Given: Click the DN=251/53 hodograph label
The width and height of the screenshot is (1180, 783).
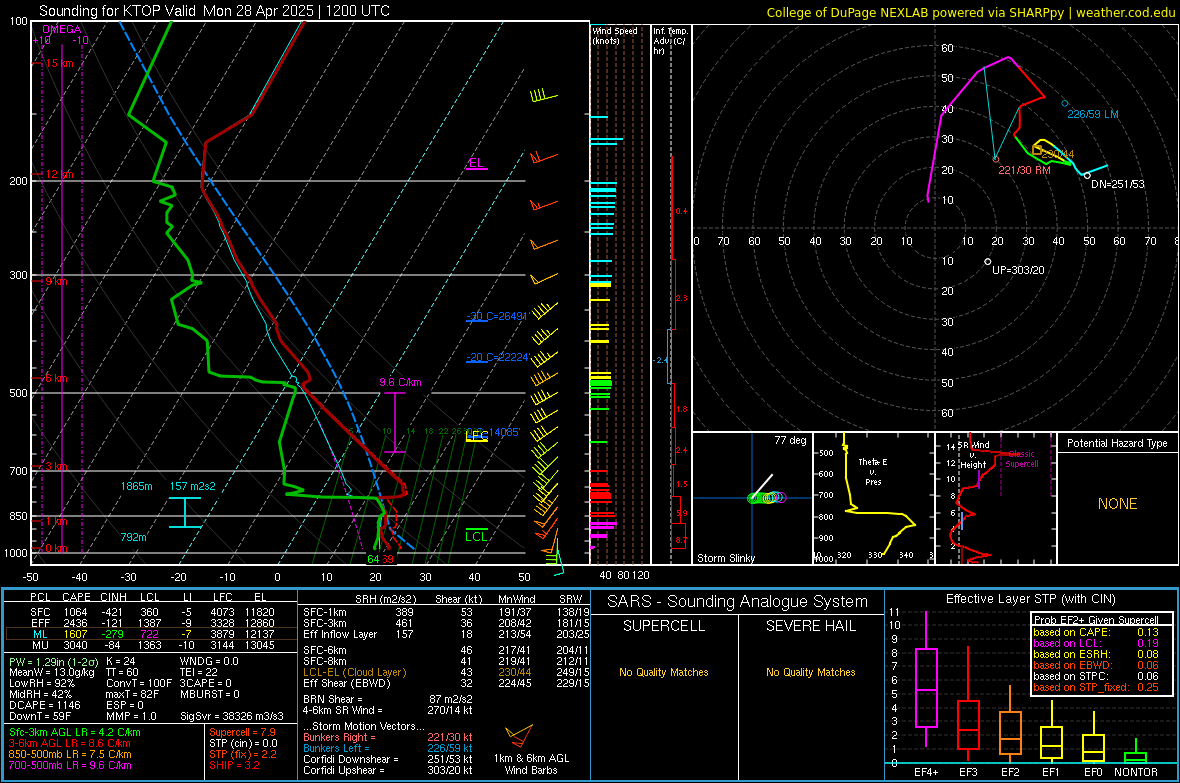Looking at the screenshot, I should pos(1118,184).
